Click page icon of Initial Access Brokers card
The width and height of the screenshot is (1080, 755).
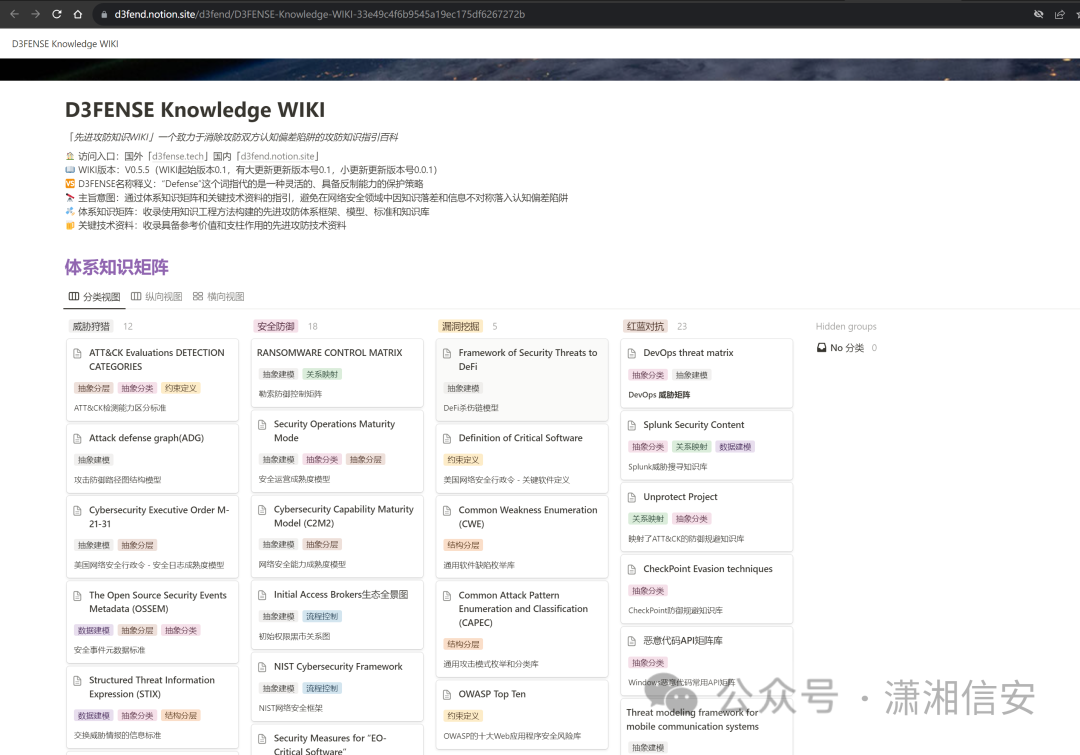click(262, 595)
